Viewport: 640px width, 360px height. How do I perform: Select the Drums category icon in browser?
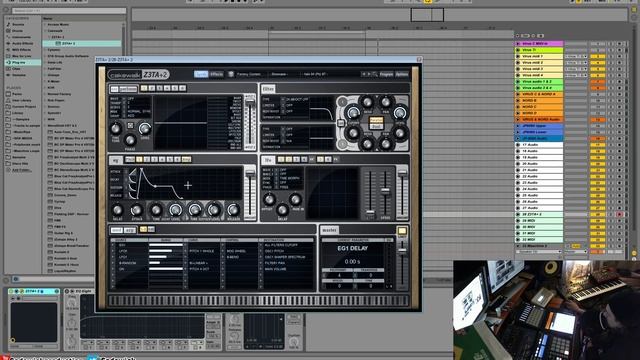click(x=8, y=31)
